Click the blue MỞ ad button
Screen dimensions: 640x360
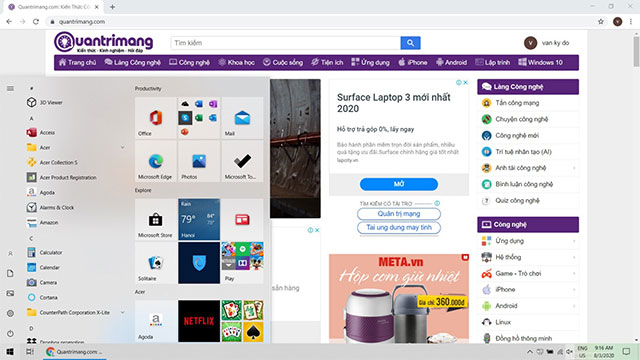(399, 184)
